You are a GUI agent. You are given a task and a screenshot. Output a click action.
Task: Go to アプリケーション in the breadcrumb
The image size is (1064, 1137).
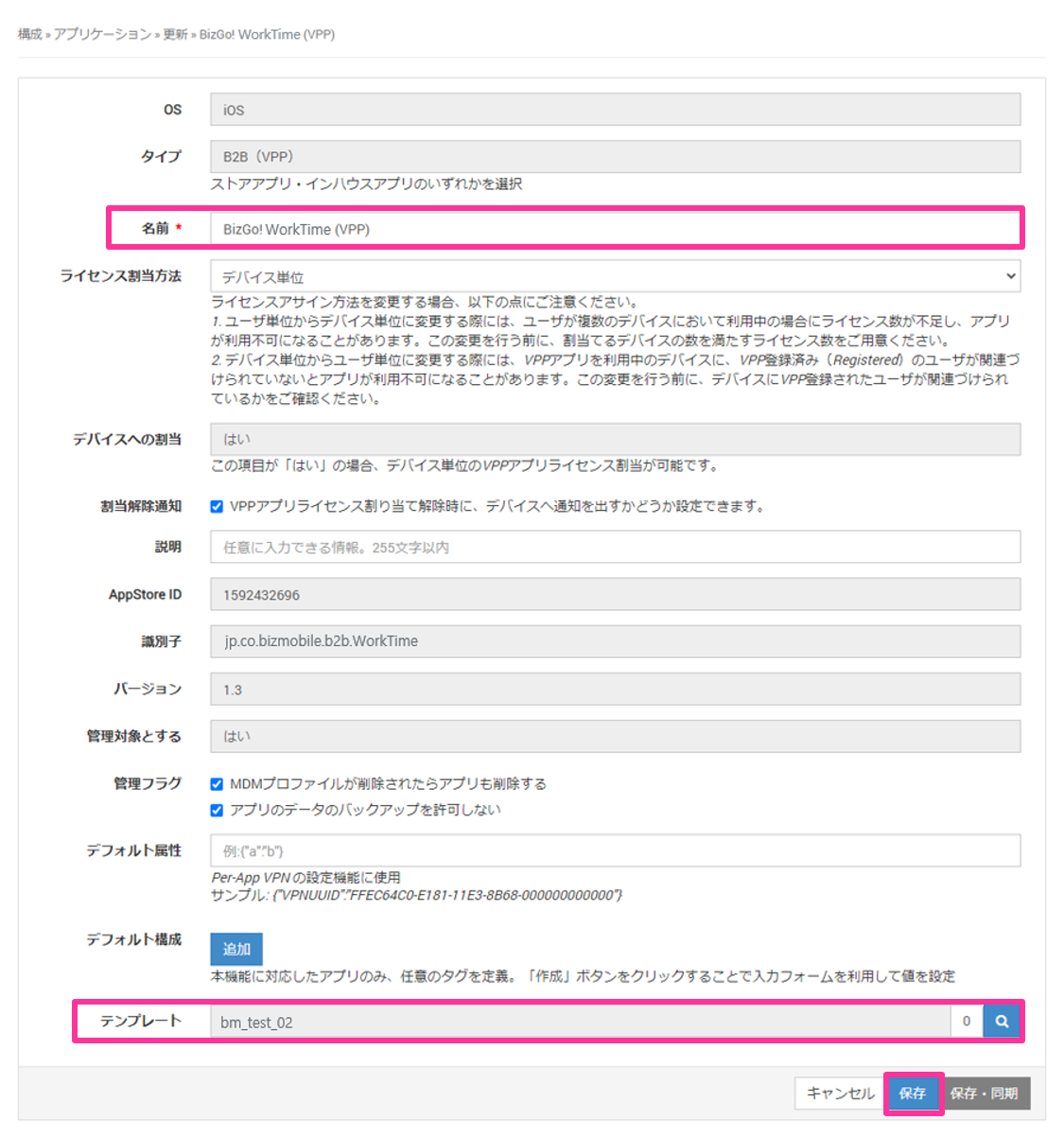coord(102,34)
